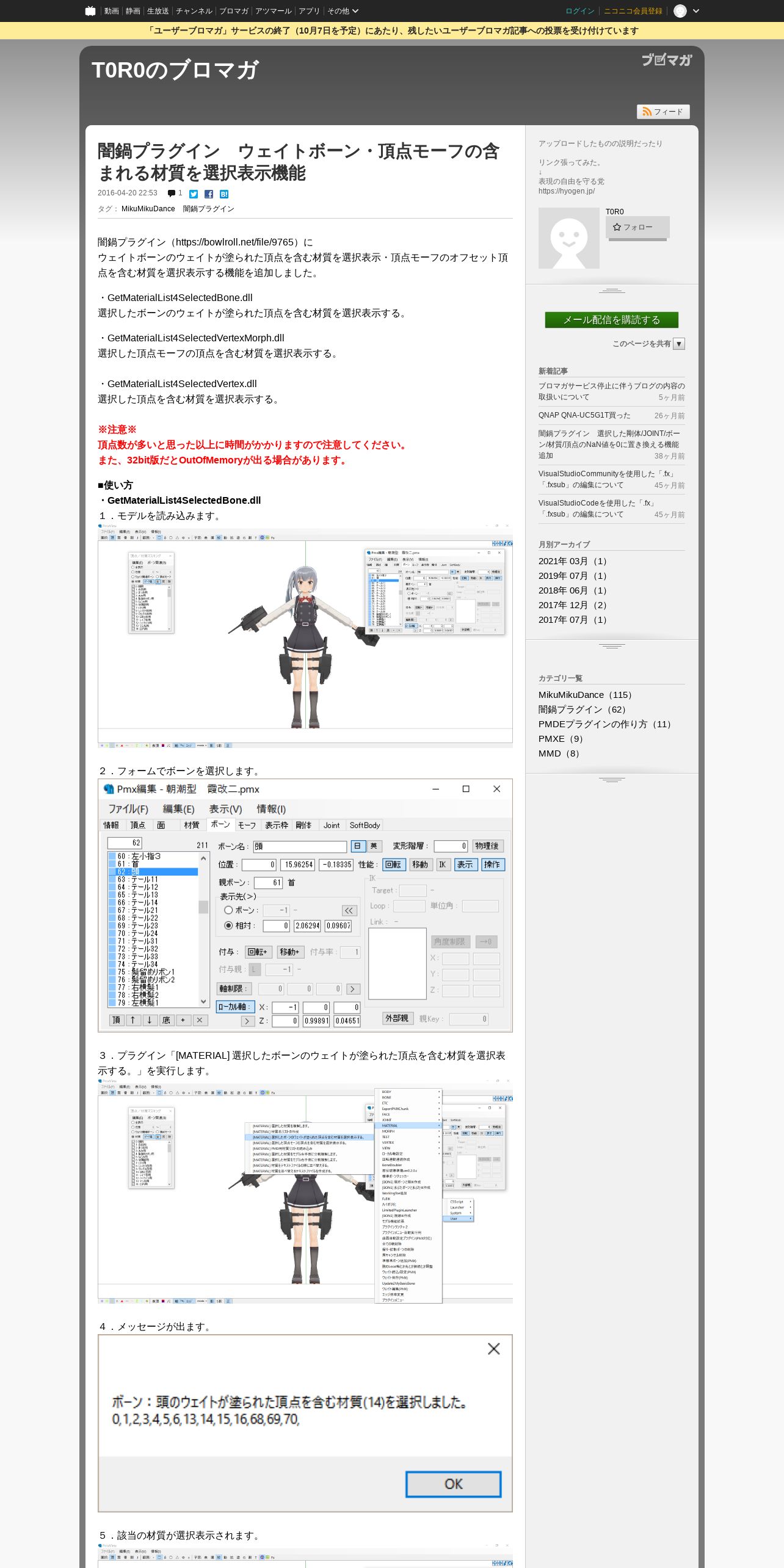Share the article via Twitter icon

[194, 194]
